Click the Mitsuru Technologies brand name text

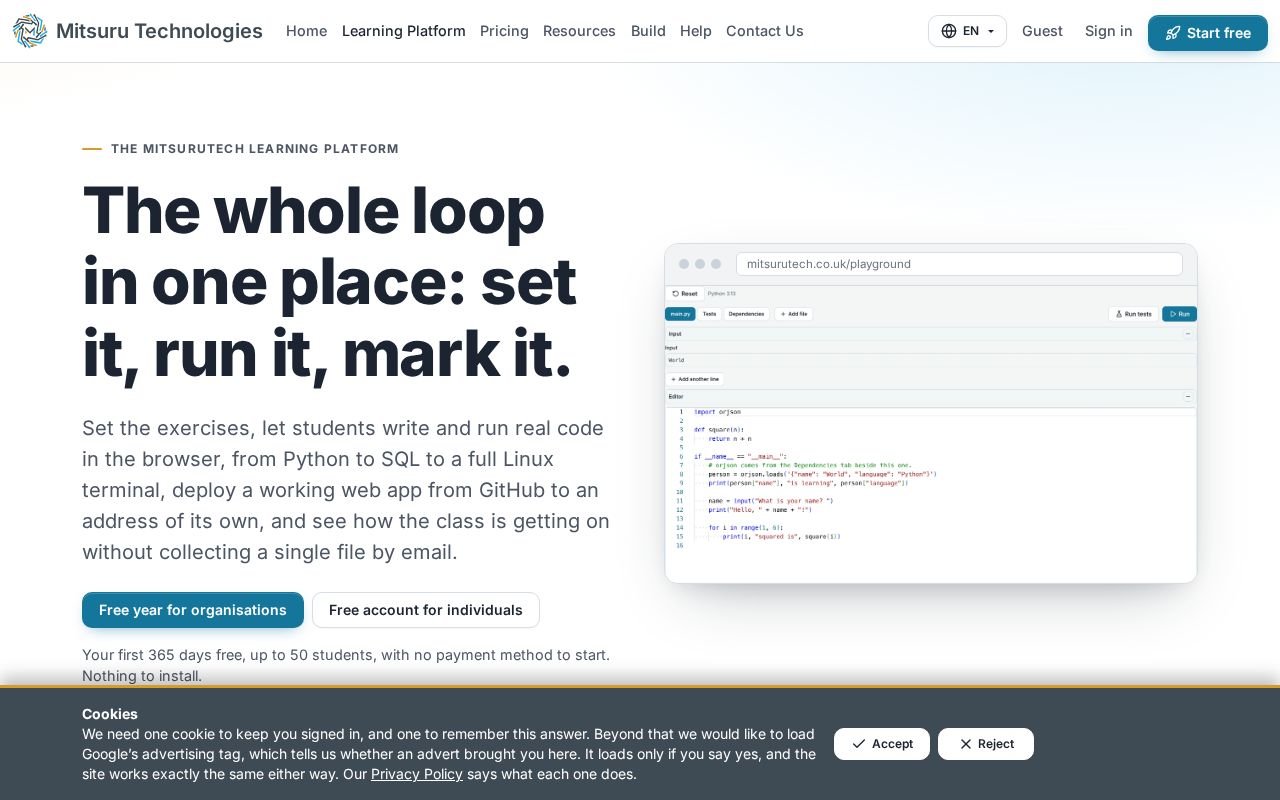pos(159,31)
